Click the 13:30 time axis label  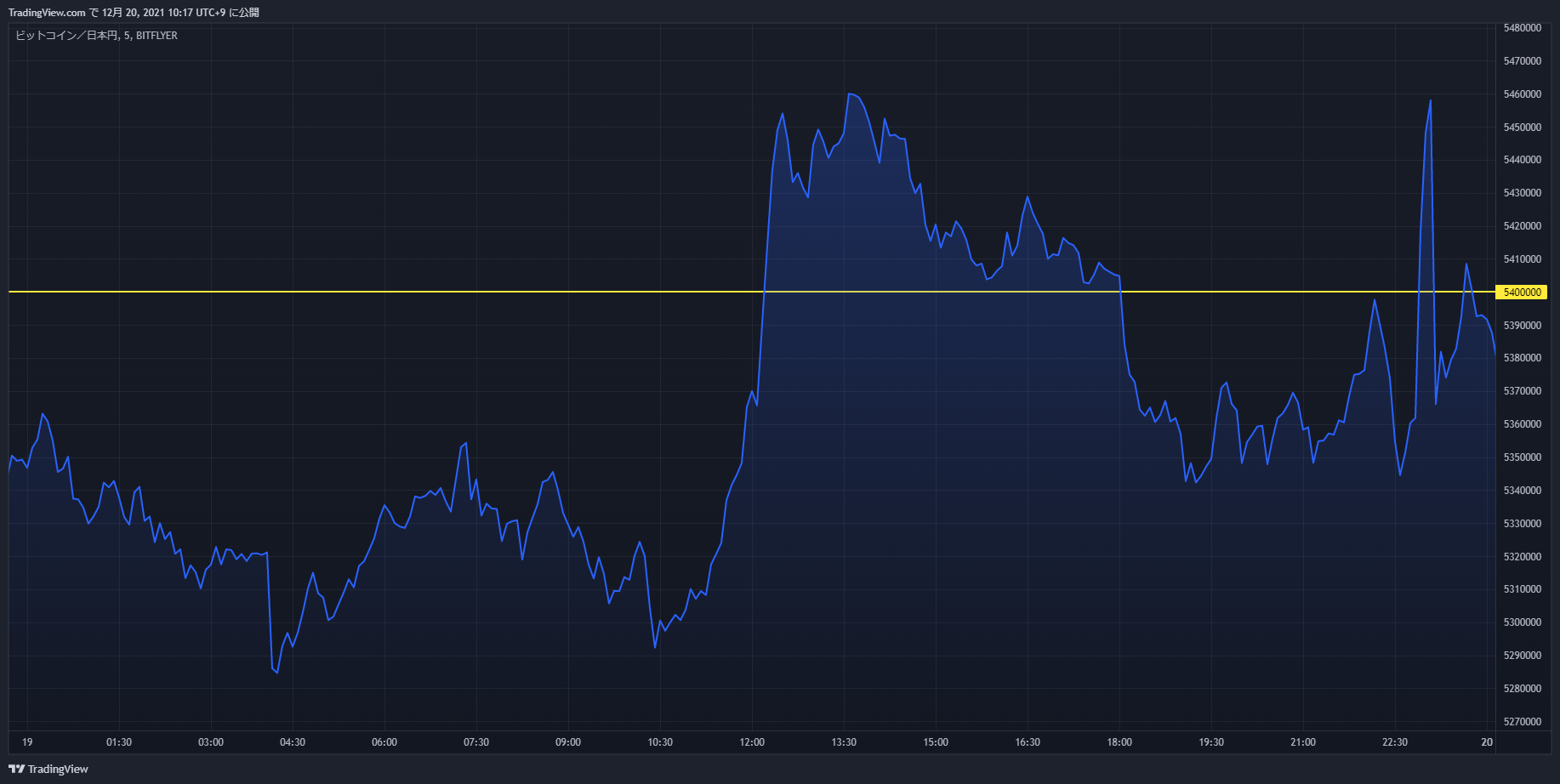(x=844, y=742)
